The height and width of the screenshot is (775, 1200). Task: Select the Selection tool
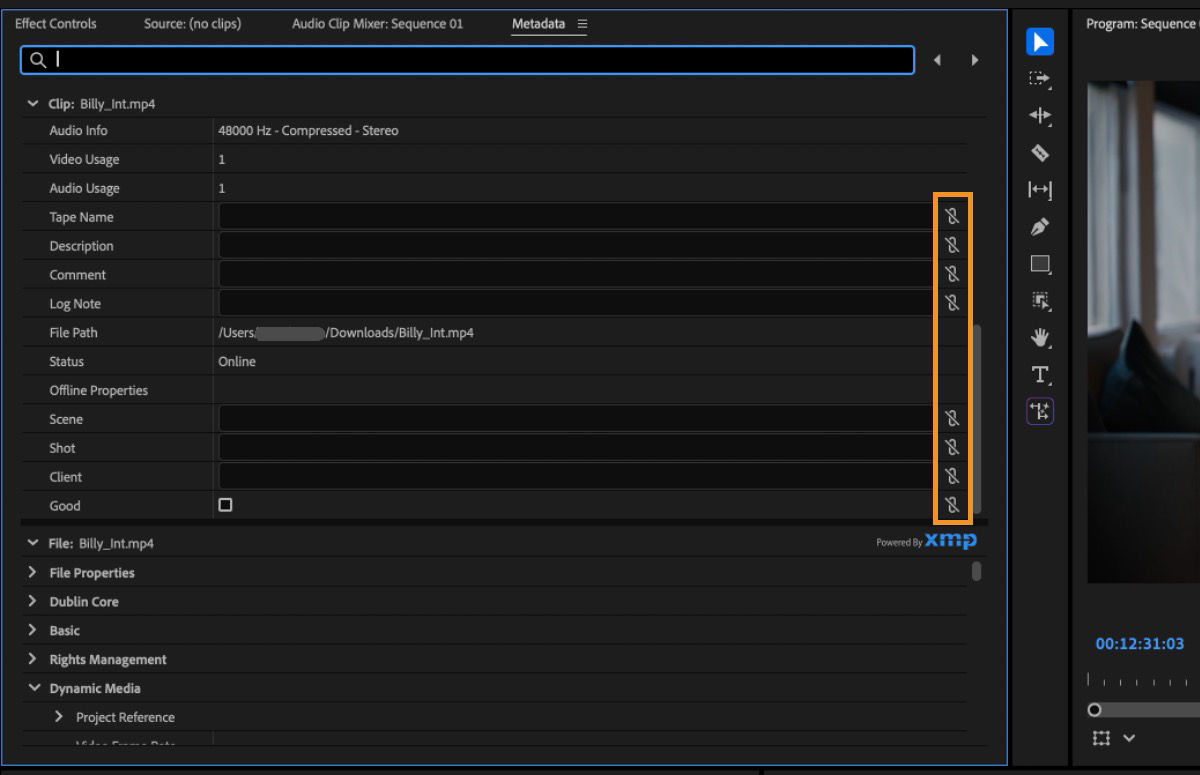pyautogui.click(x=1040, y=41)
